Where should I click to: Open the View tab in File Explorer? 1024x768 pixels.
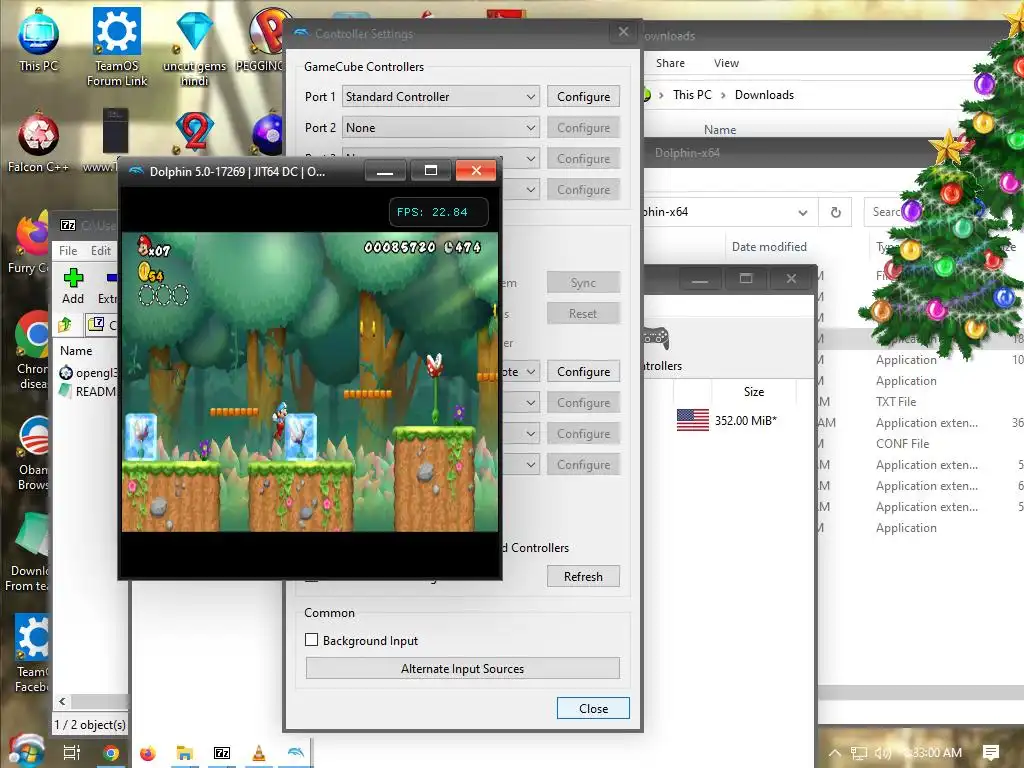pyautogui.click(x=726, y=63)
